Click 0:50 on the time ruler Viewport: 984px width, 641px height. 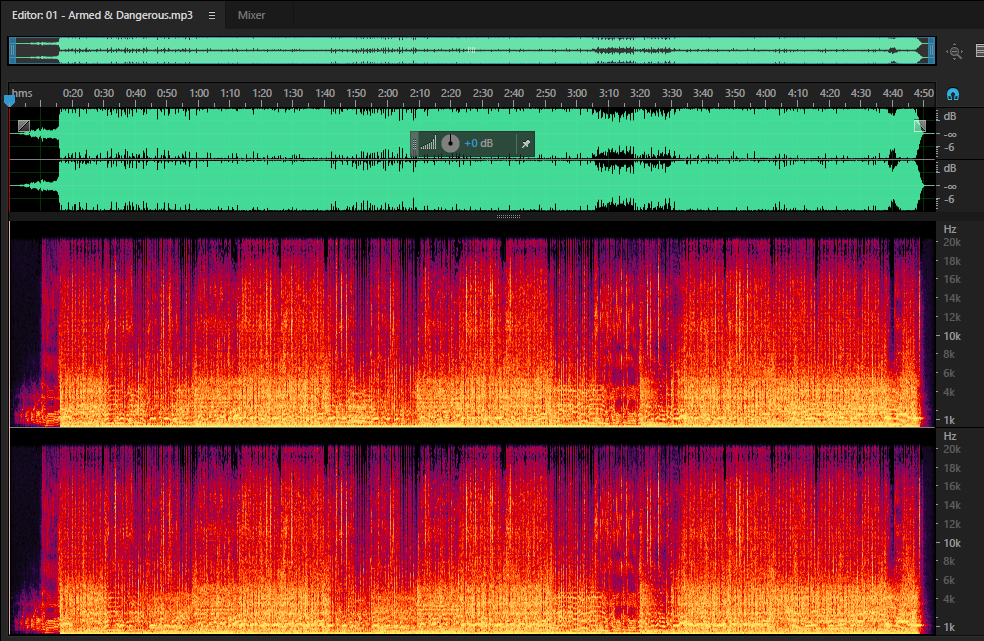167,94
